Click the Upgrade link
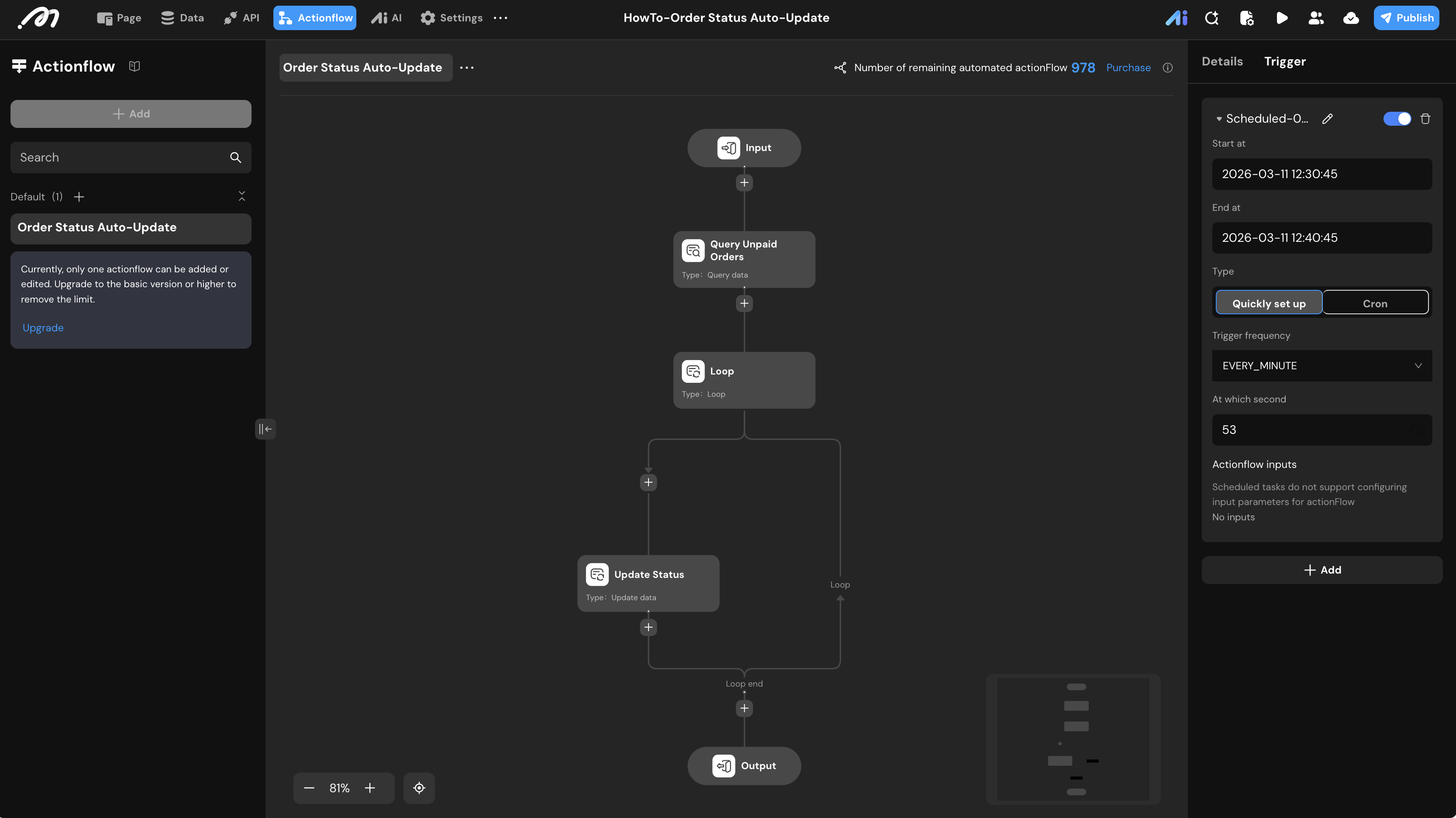Viewport: 1456px width, 818px height. point(43,328)
